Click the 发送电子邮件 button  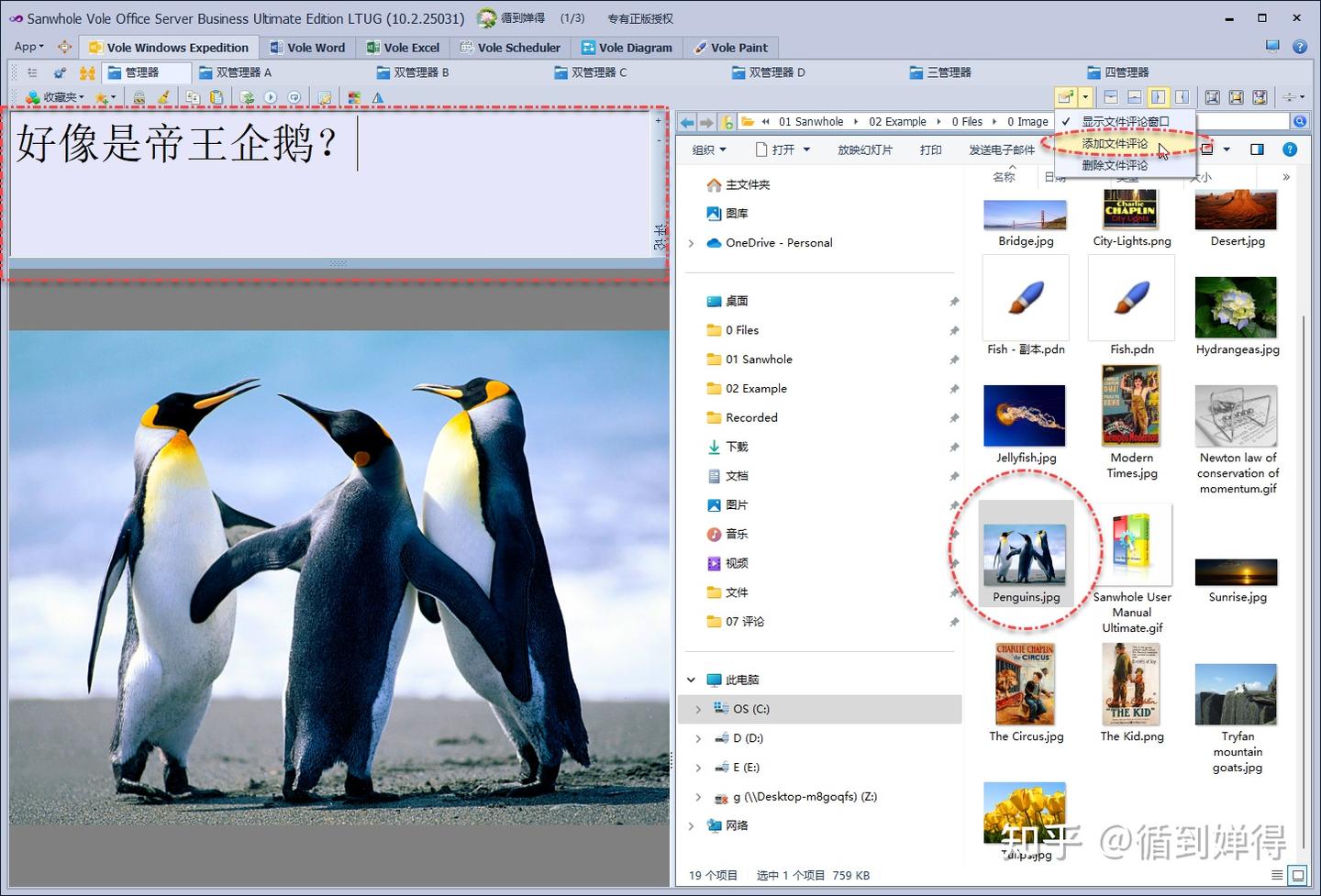coord(1001,149)
